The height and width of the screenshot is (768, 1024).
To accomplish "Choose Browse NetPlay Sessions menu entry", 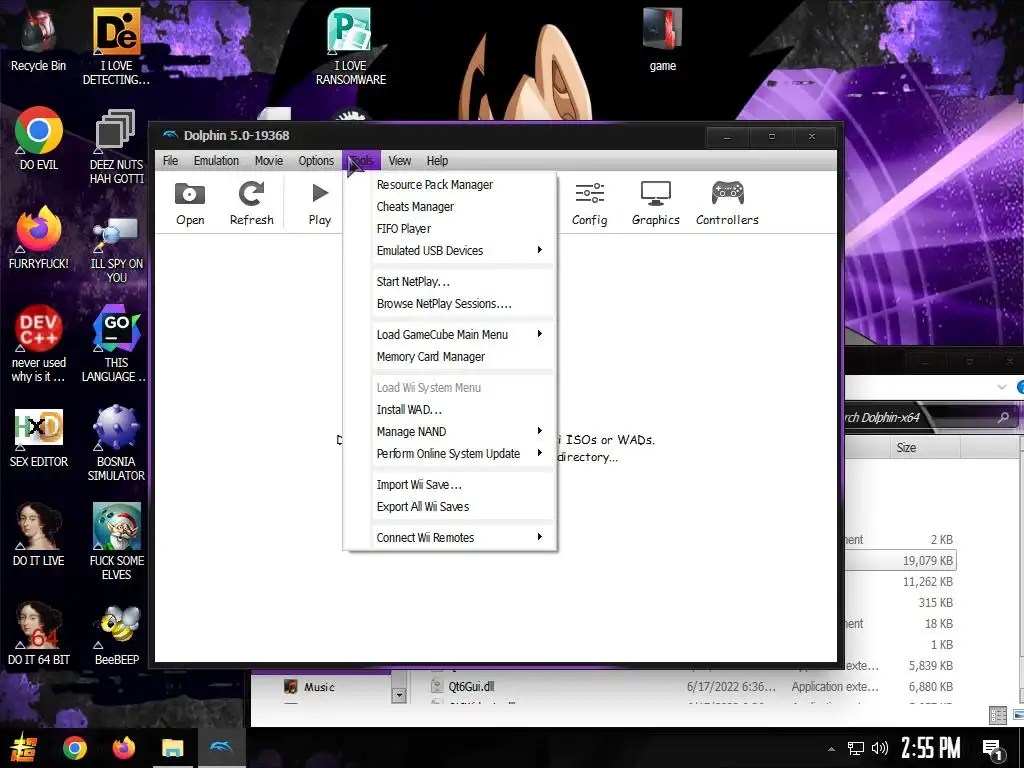I will coord(450,304).
